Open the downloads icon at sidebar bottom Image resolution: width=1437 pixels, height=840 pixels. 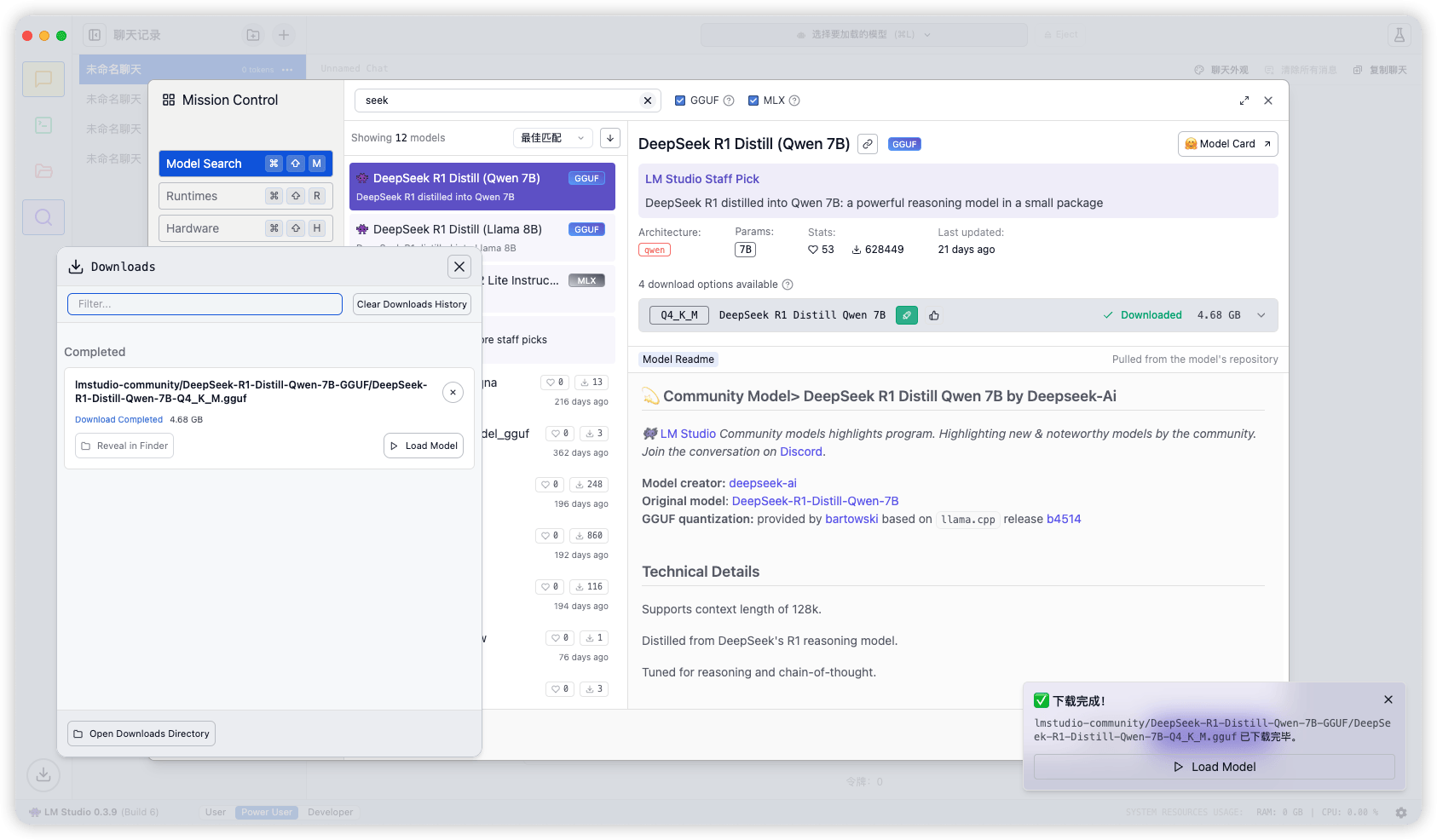pyautogui.click(x=43, y=774)
